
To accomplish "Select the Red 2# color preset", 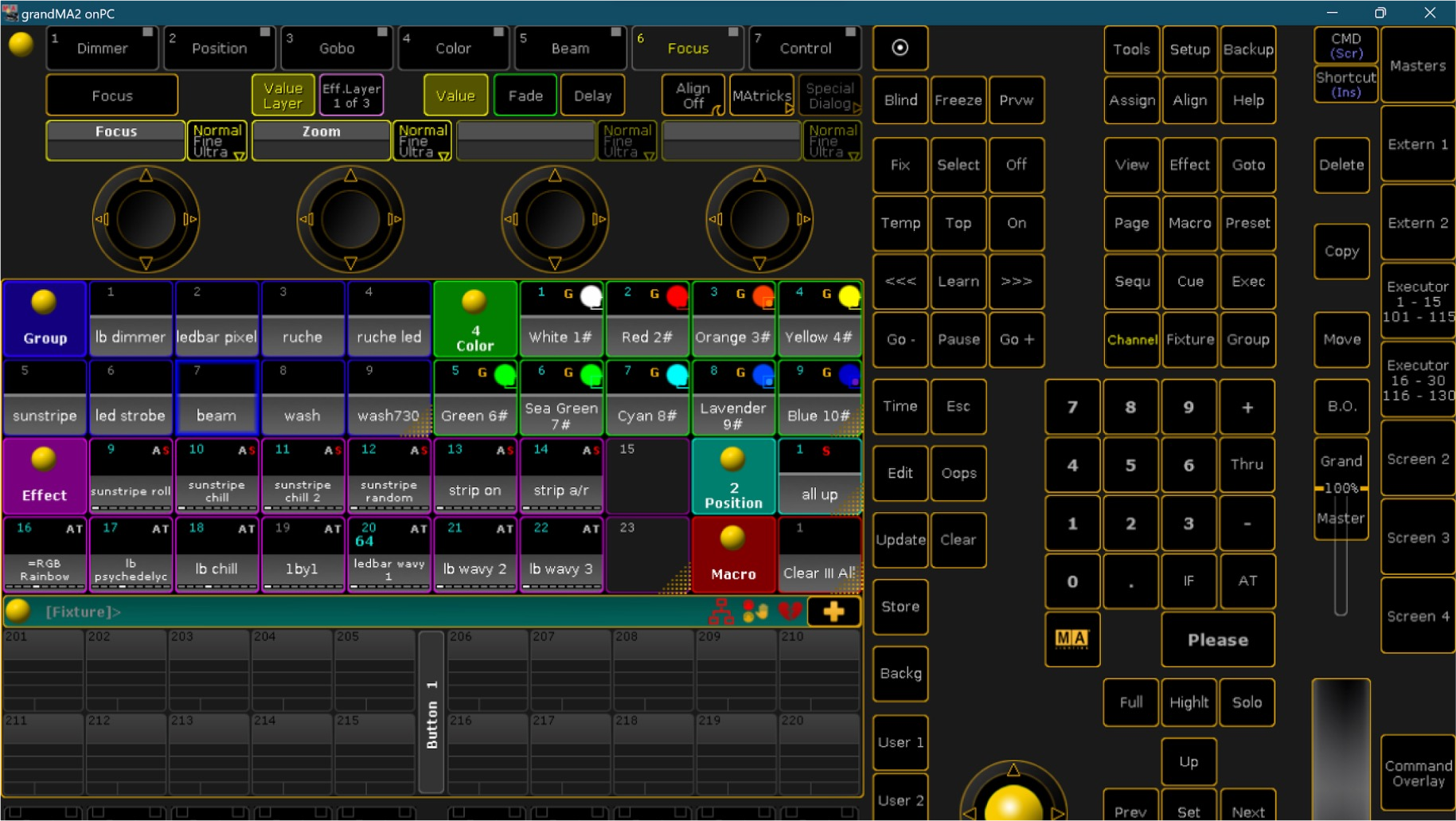I will click(647, 318).
